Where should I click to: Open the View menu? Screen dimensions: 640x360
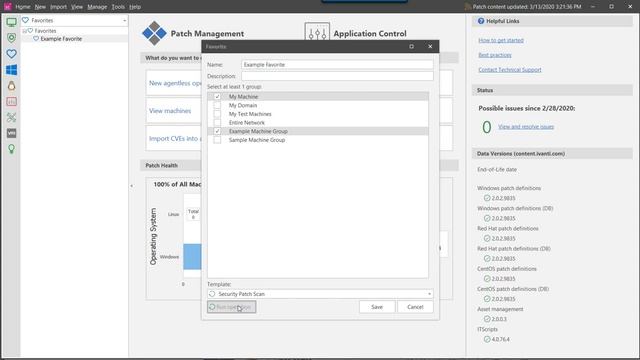[x=77, y=7]
